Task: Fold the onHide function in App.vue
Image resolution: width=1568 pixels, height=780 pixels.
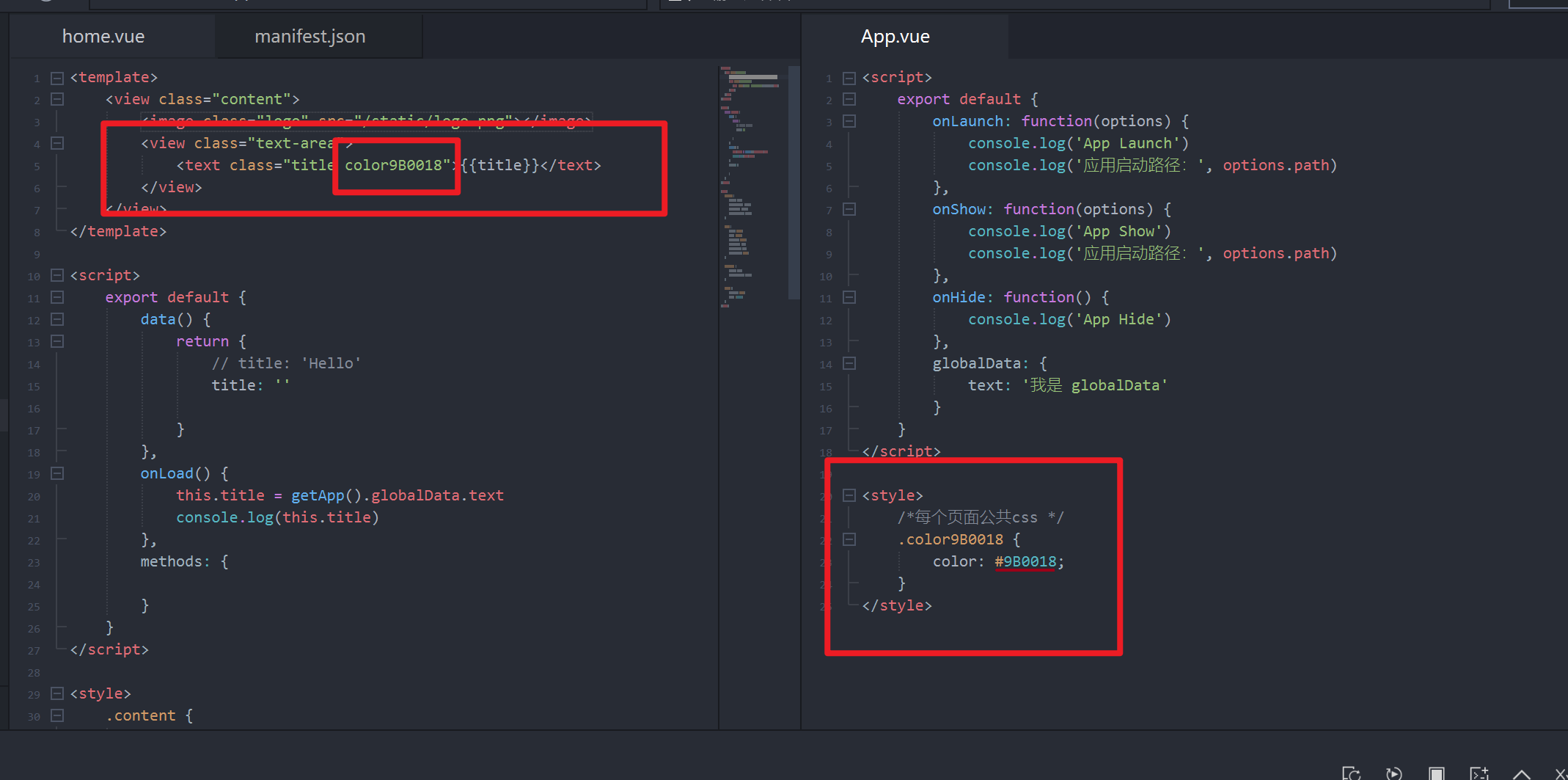Action: pos(849,297)
